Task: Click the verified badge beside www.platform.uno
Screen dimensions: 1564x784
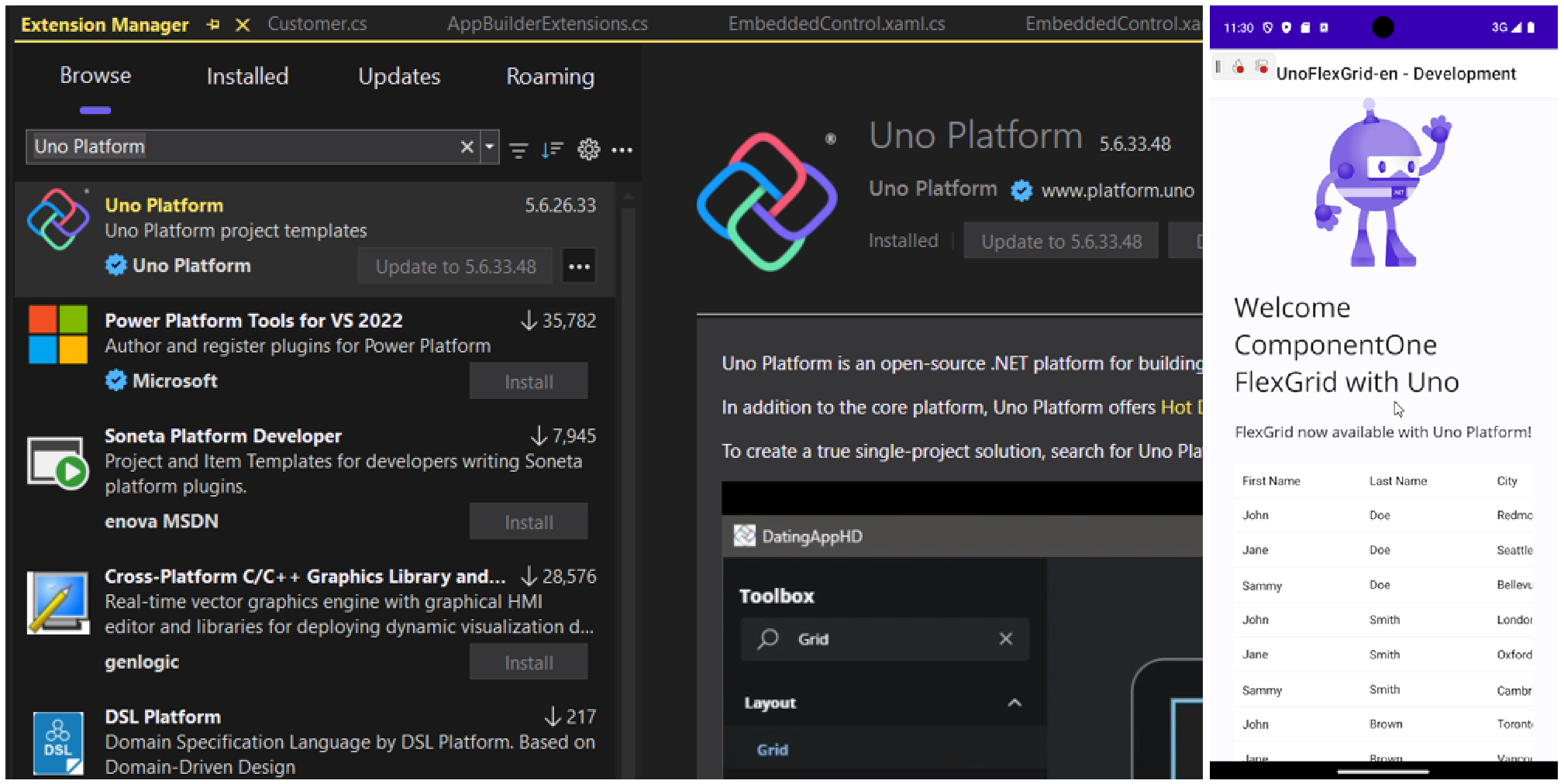Action: (1021, 190)
